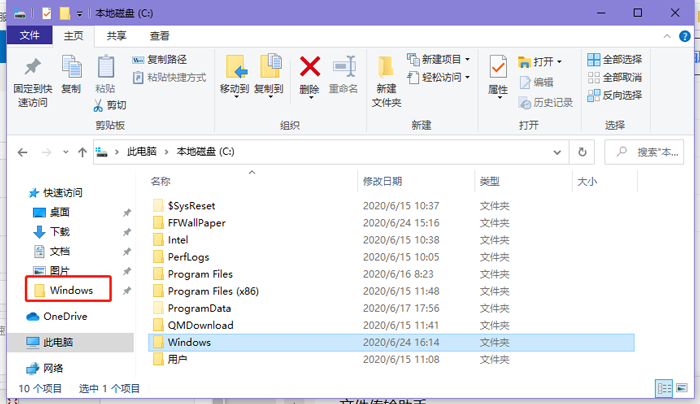Switch to the Share (共享) tab
This screenshot has height=404, width=700.
click(x=116, y=36)
